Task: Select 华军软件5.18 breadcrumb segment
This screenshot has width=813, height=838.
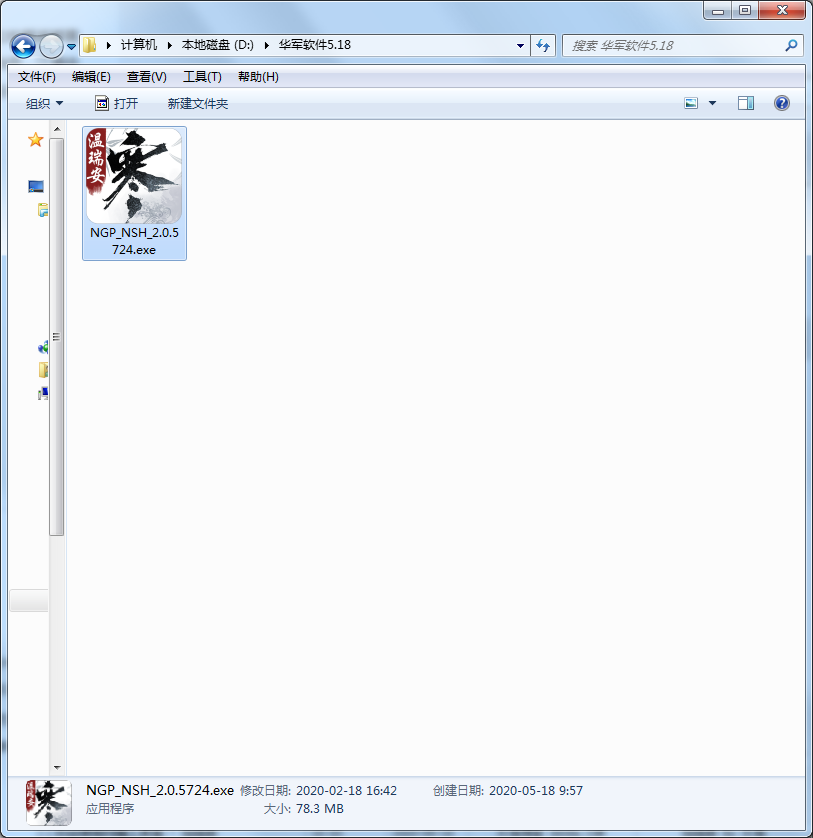Action: pos(314,45)
